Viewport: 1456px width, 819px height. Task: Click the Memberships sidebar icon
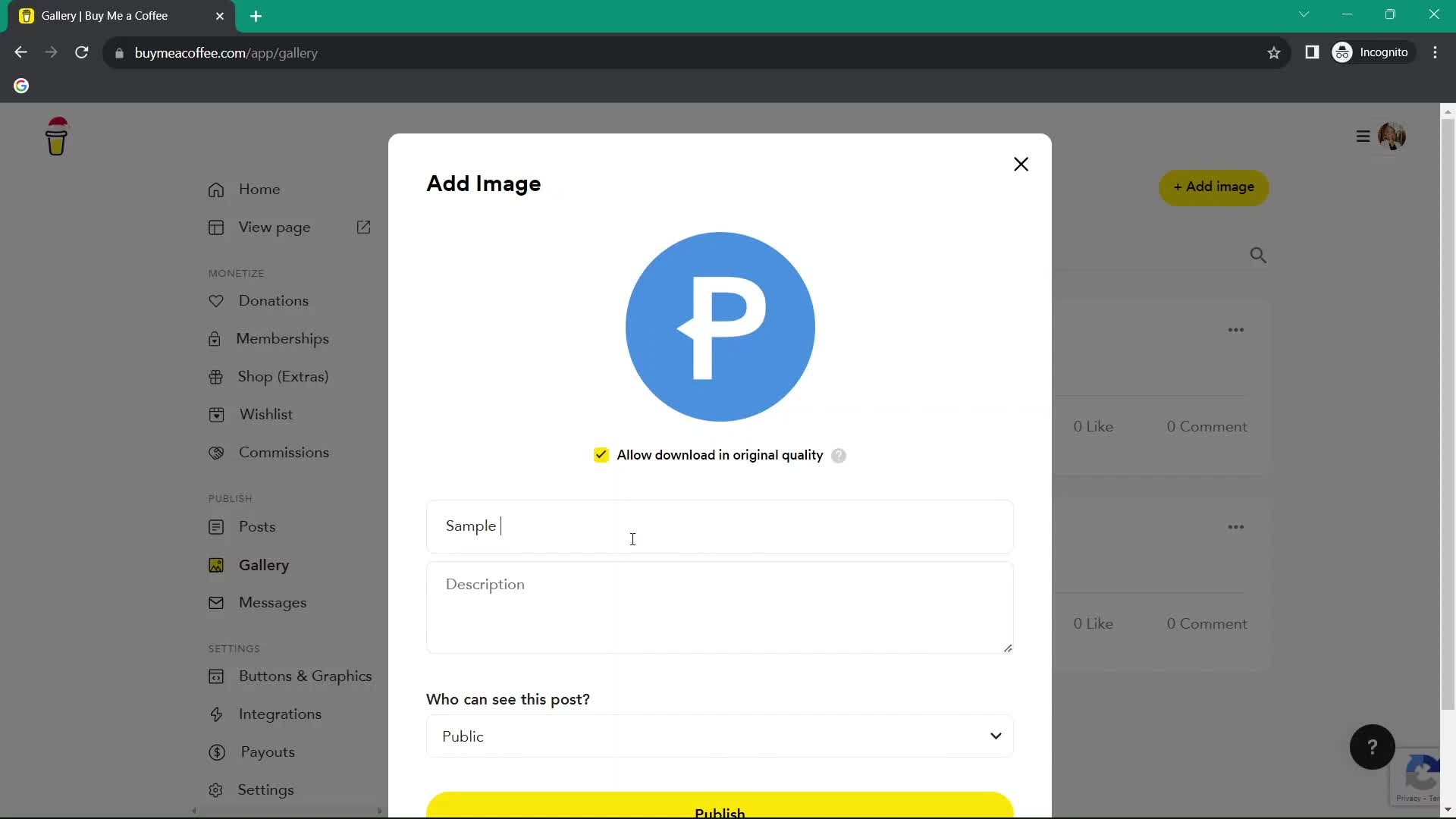(215, 338)
